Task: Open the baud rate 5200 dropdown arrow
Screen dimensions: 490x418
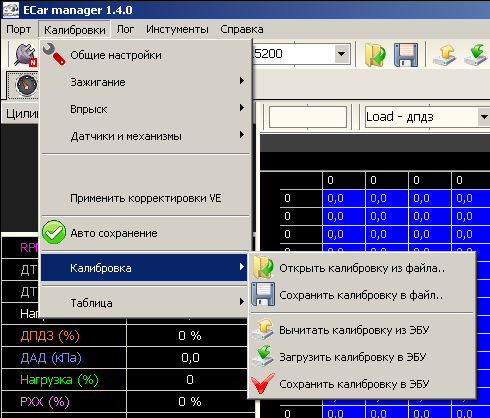Action: (341, 54)
